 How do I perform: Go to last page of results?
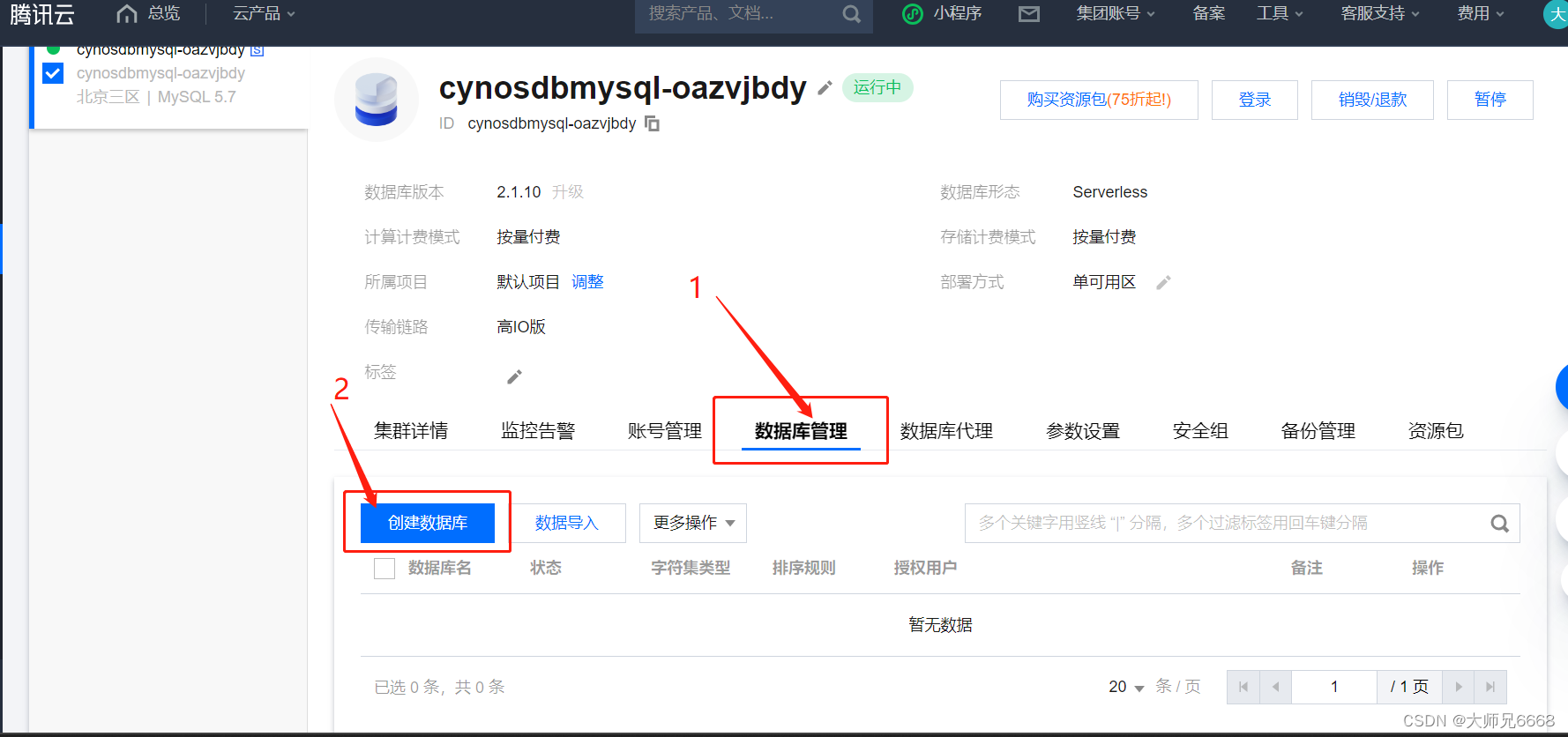[x=1490, y=687]
